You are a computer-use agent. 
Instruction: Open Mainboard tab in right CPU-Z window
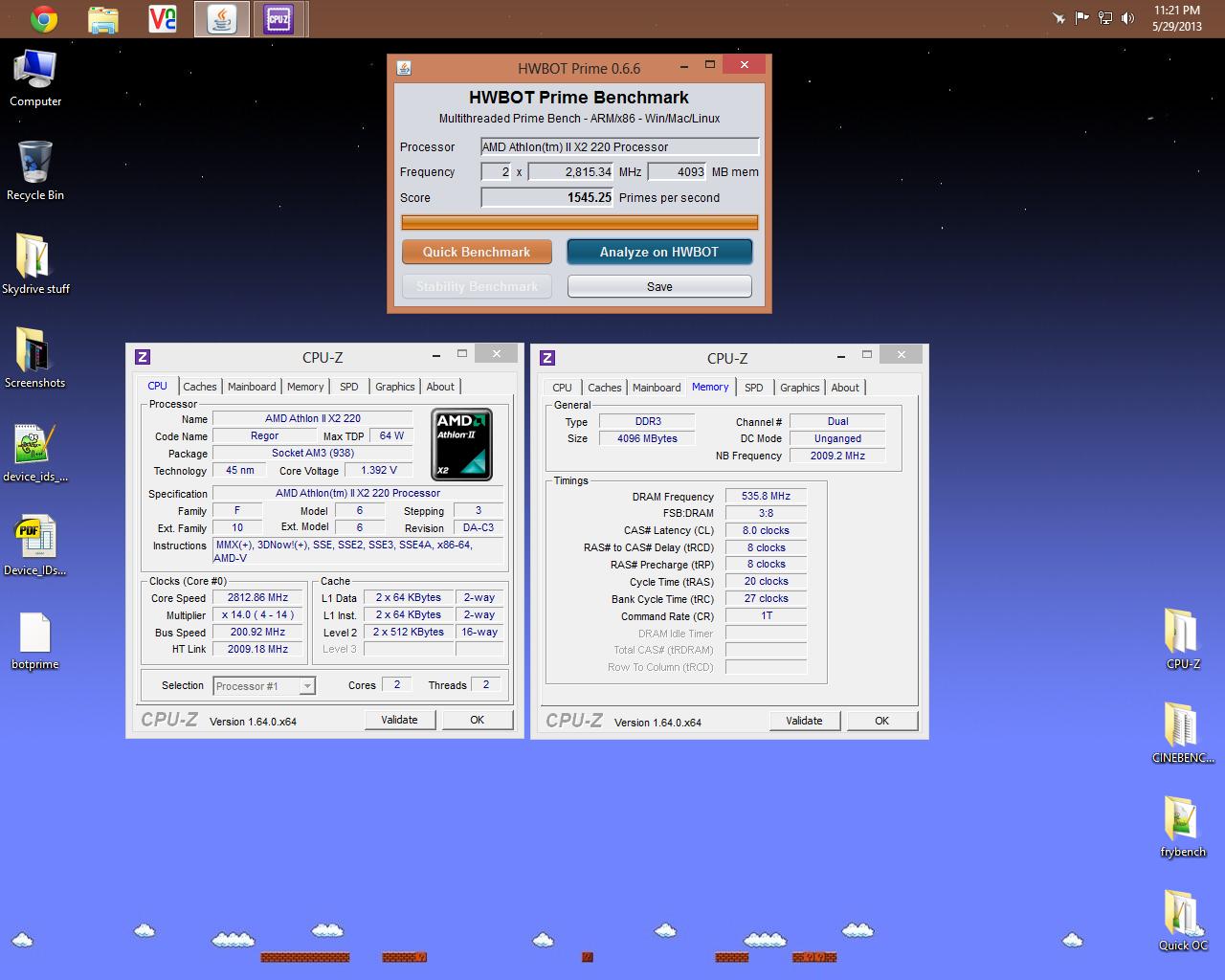(657, 388)
